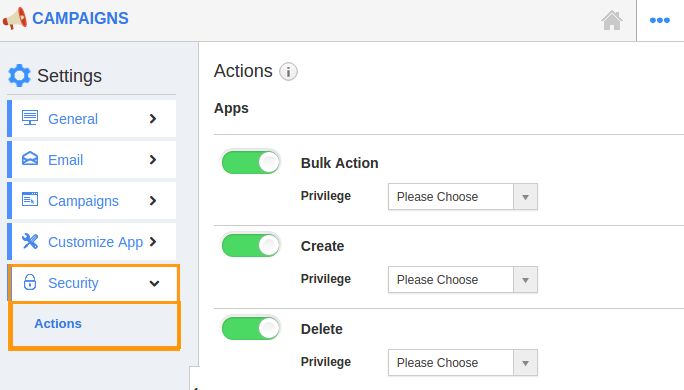This screenshot has width=684, height=390.
Task: Expand the Customize App chevron
Action: pyautogui.click(x=153, y=242)
